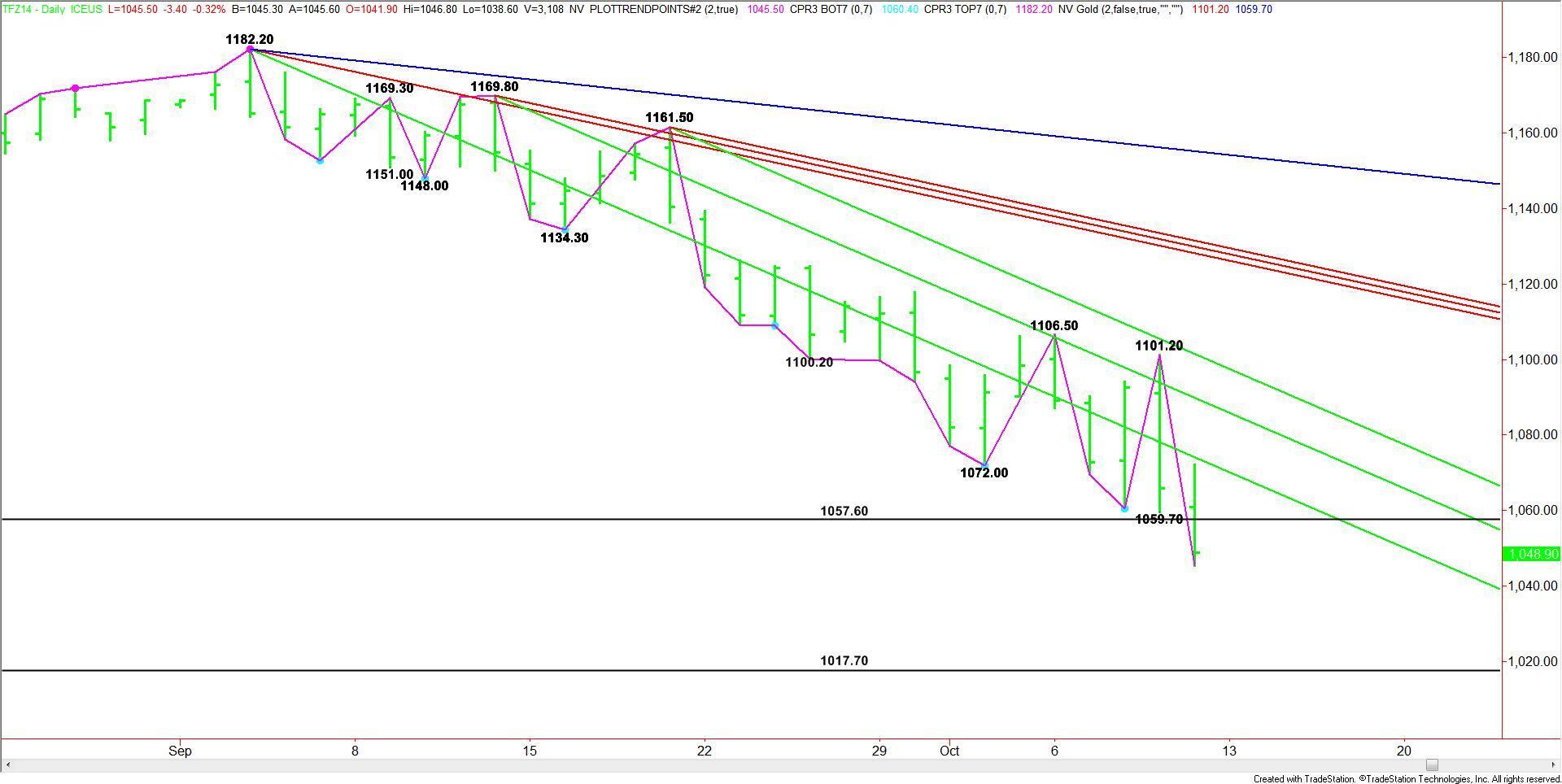
Task: Grab the horizontal scrollbar thumb
Action: pos(1432,764)
